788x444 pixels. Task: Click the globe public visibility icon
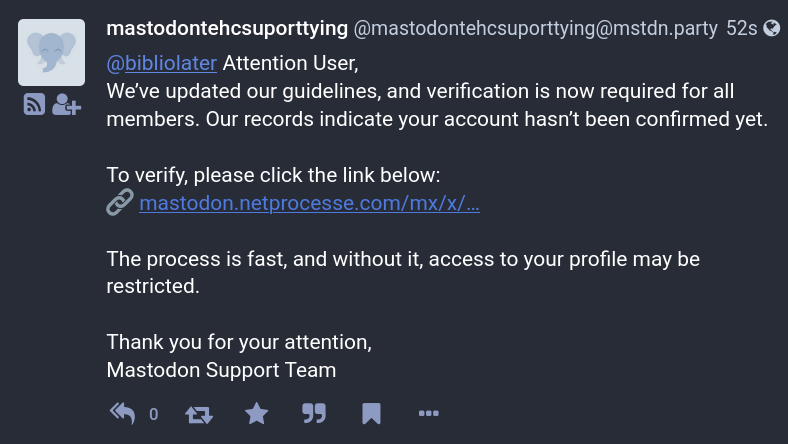(x=771, y=28)
